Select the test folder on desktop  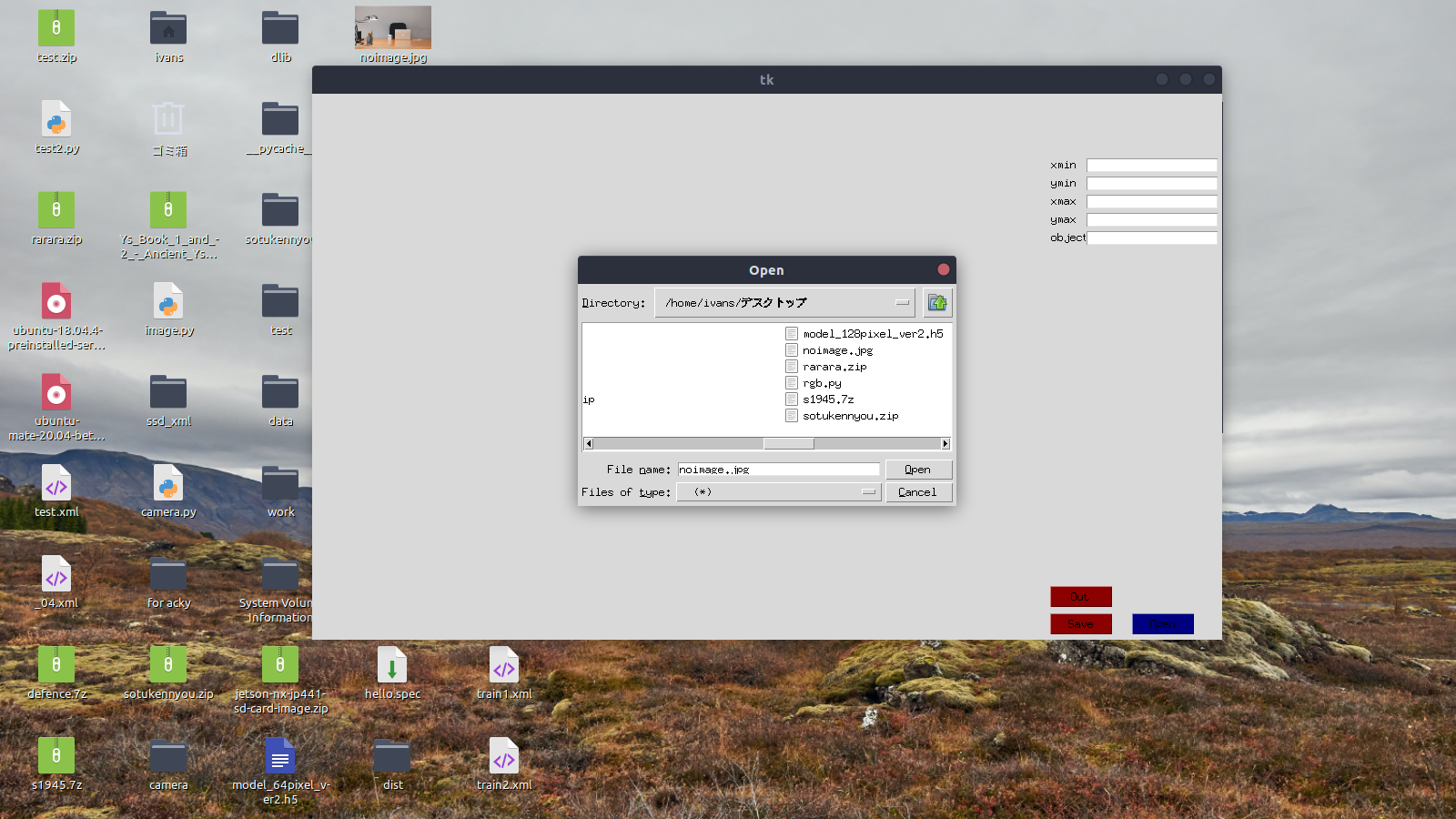click(x=280, y=301)
